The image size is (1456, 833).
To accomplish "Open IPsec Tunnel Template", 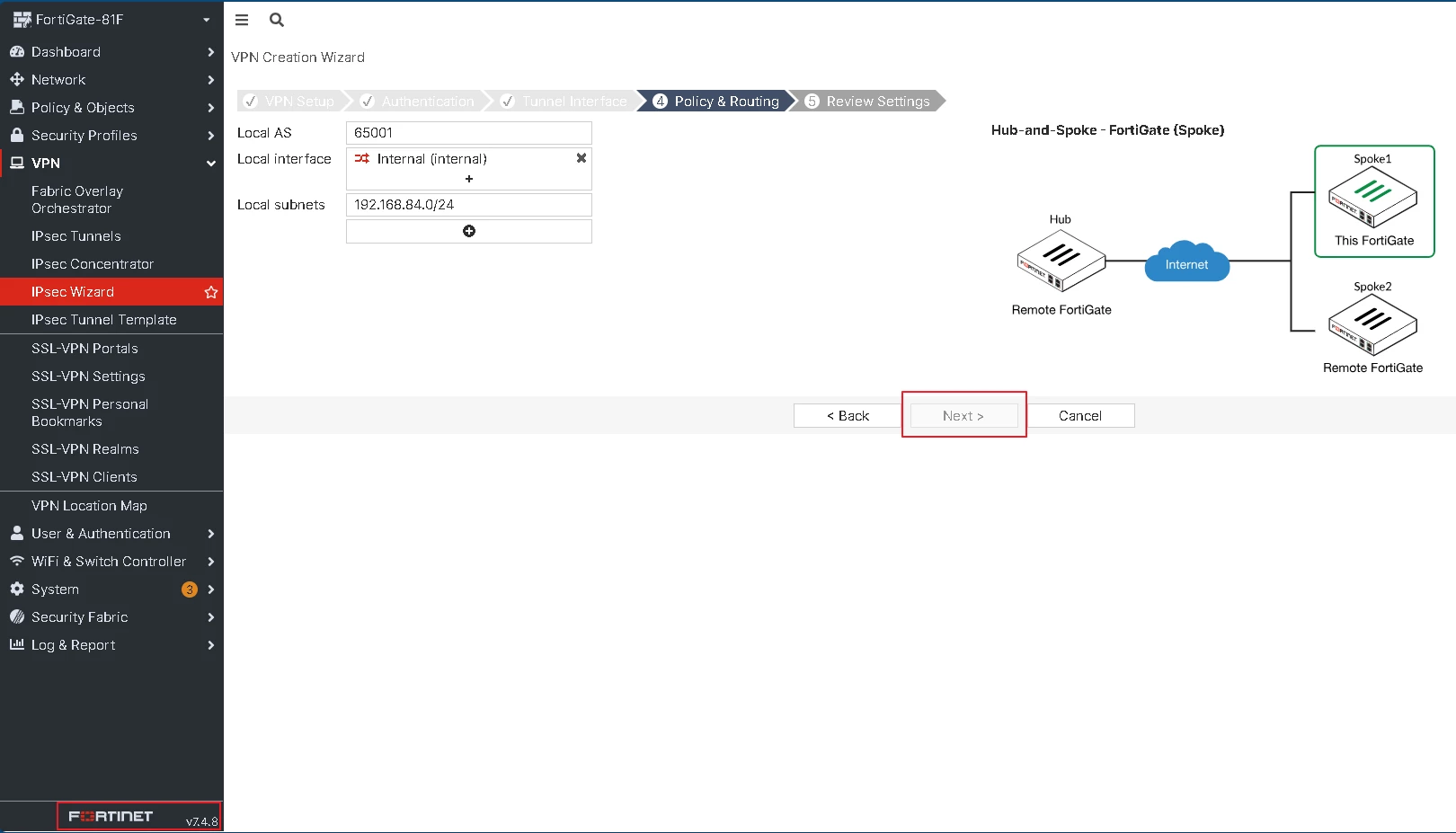I will coord(111,320).
